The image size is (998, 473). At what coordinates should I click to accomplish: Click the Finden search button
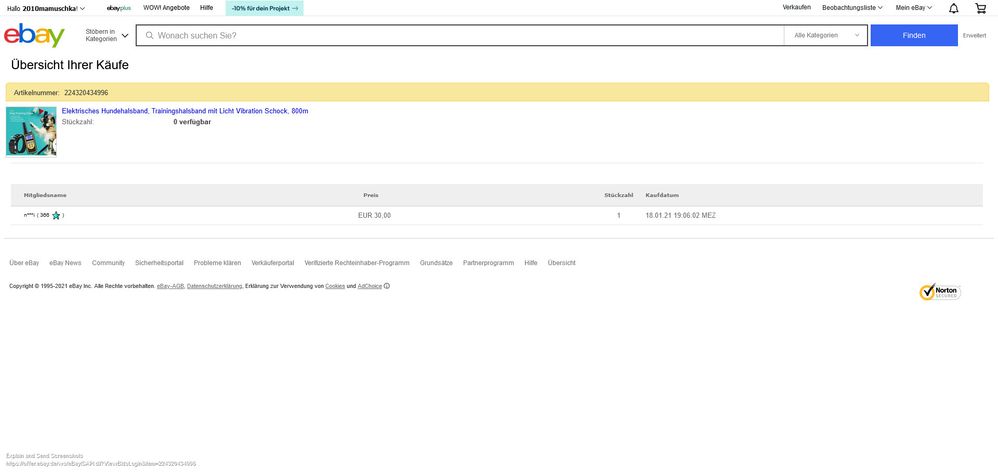(914, 36)
